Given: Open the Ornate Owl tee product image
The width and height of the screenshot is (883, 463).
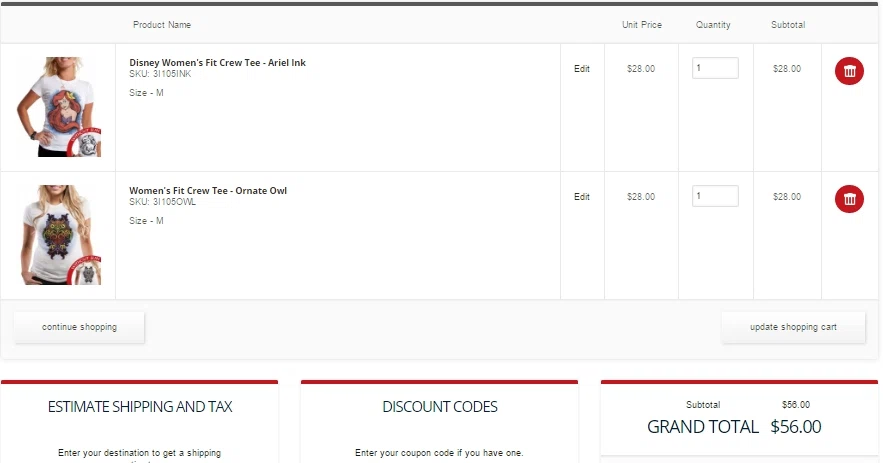Looking at the screenshot, I should 61,235.
